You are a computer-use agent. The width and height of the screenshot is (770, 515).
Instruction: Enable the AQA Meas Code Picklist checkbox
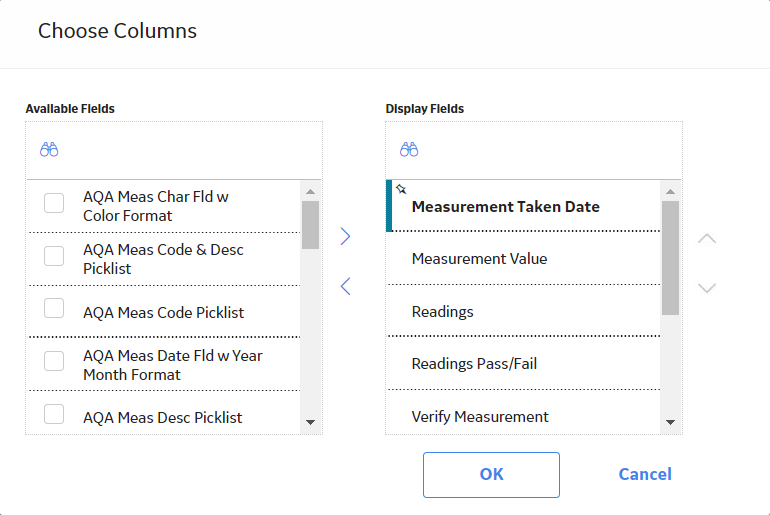[54, 308]
